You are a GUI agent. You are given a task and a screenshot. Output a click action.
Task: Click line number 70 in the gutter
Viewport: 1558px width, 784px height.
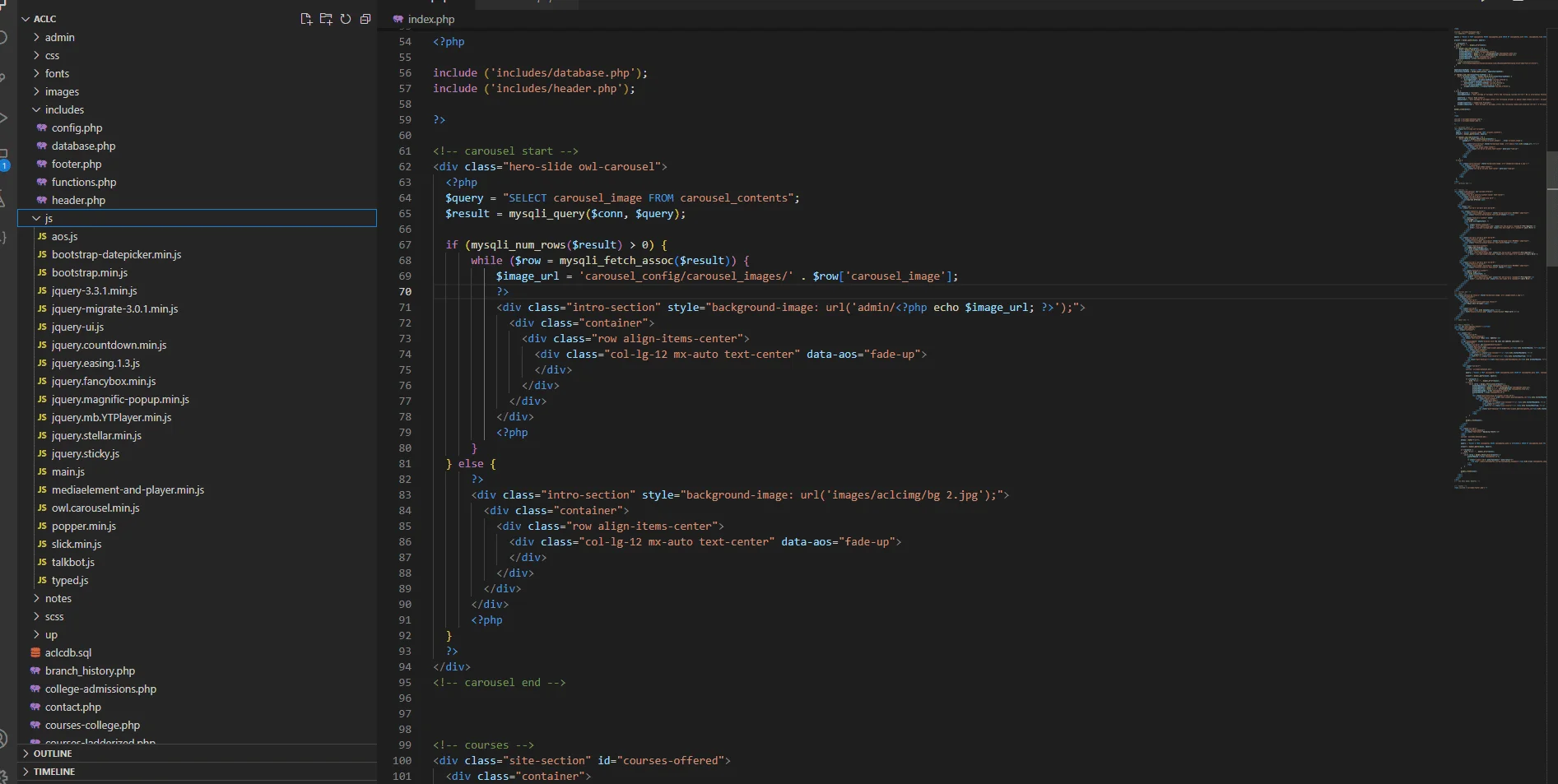point(405,291)
